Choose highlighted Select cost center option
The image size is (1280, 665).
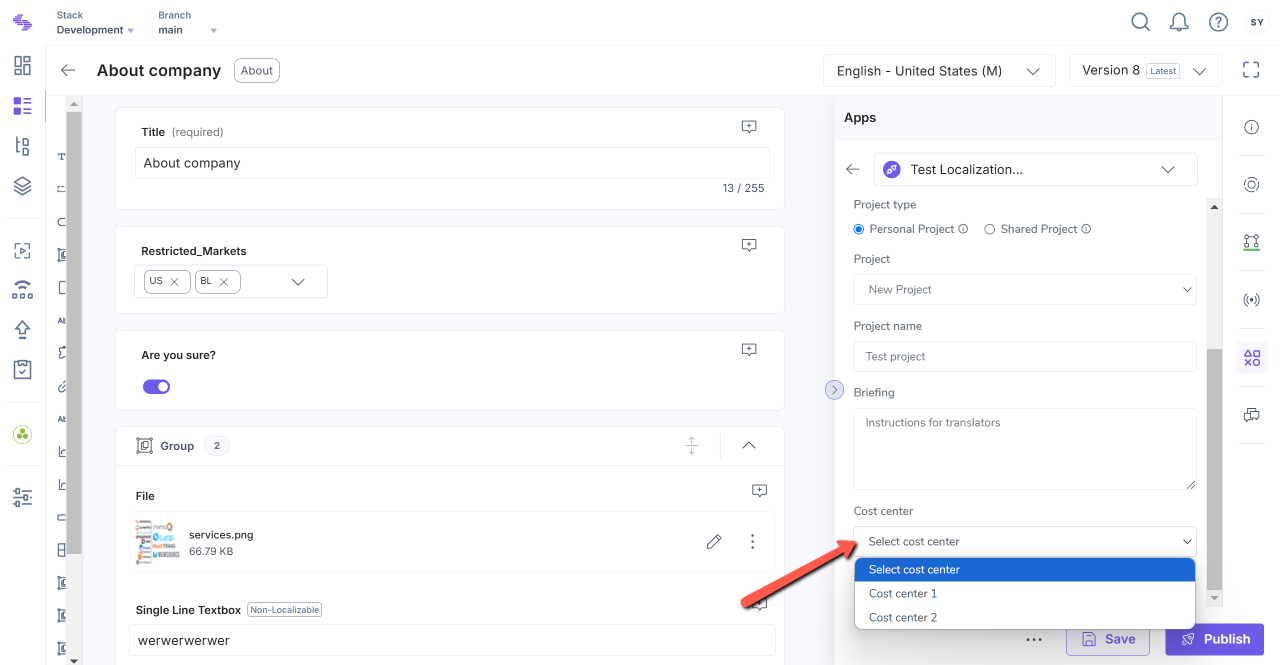point(1025,569)
